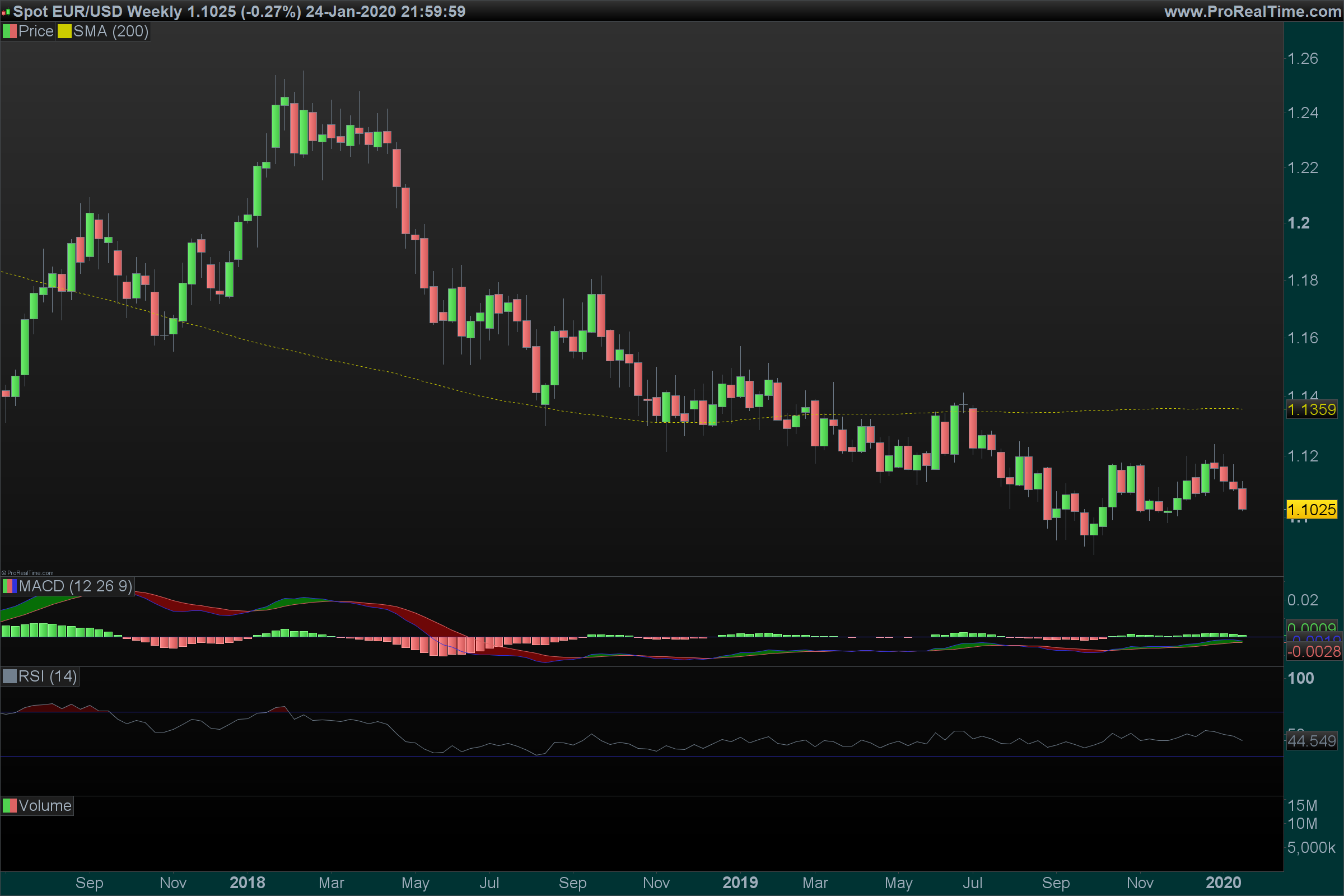Click the 2019 marker on the time axis
This screenshot has height=896, width=1344.
(x=740, y=883)
